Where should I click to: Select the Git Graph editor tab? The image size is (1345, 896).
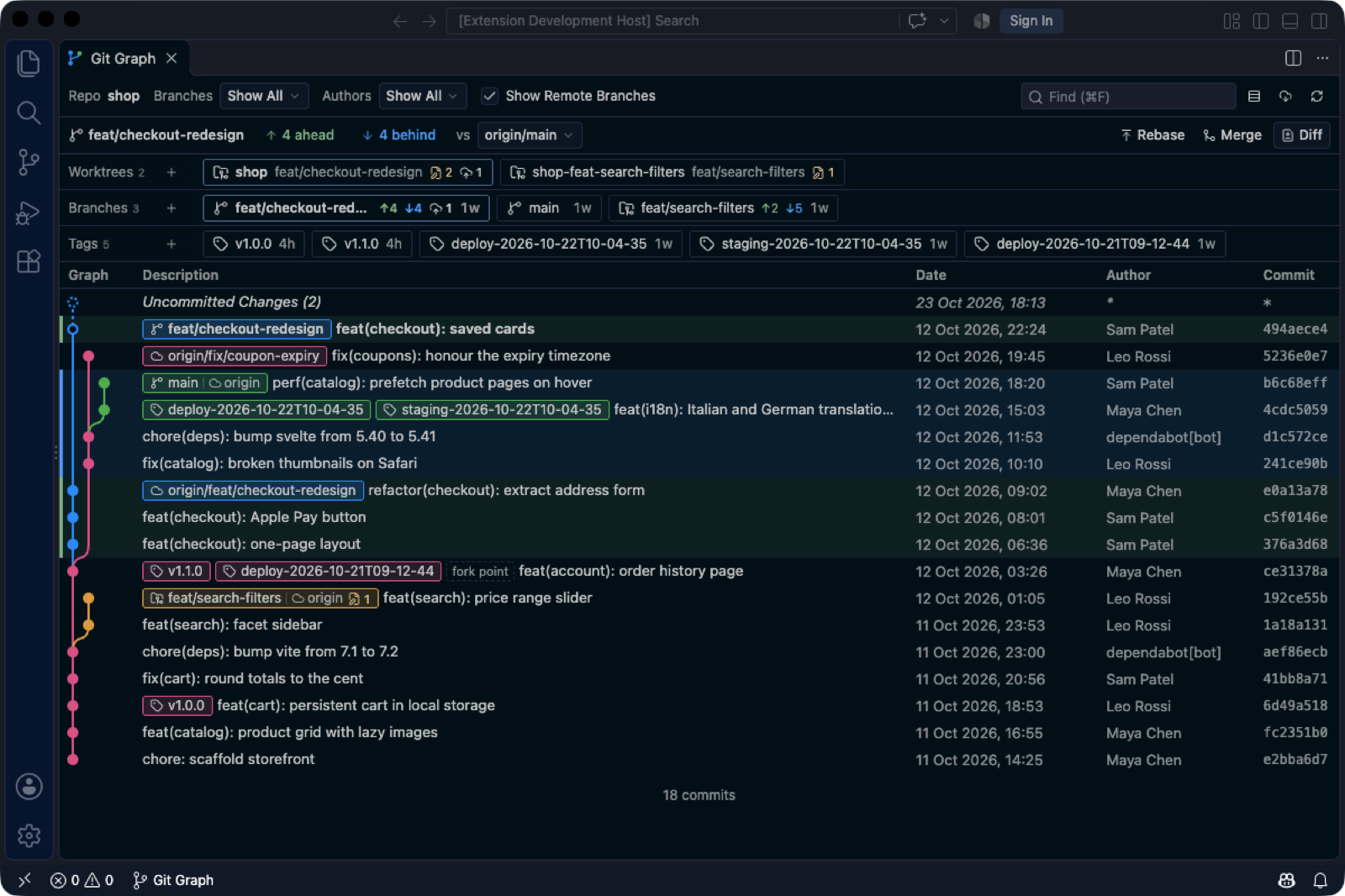pyautogui.click(x=123, y=58)
